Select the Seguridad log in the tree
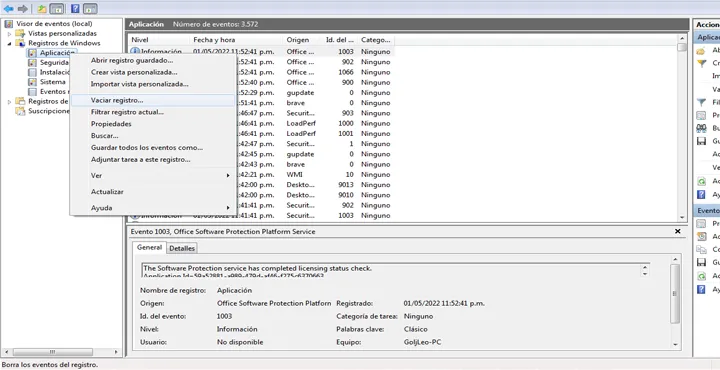 pos(54,62)
